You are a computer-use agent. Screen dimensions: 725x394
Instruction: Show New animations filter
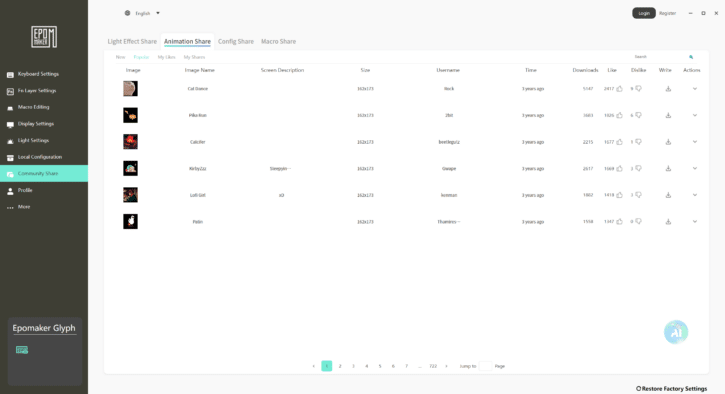120,57
